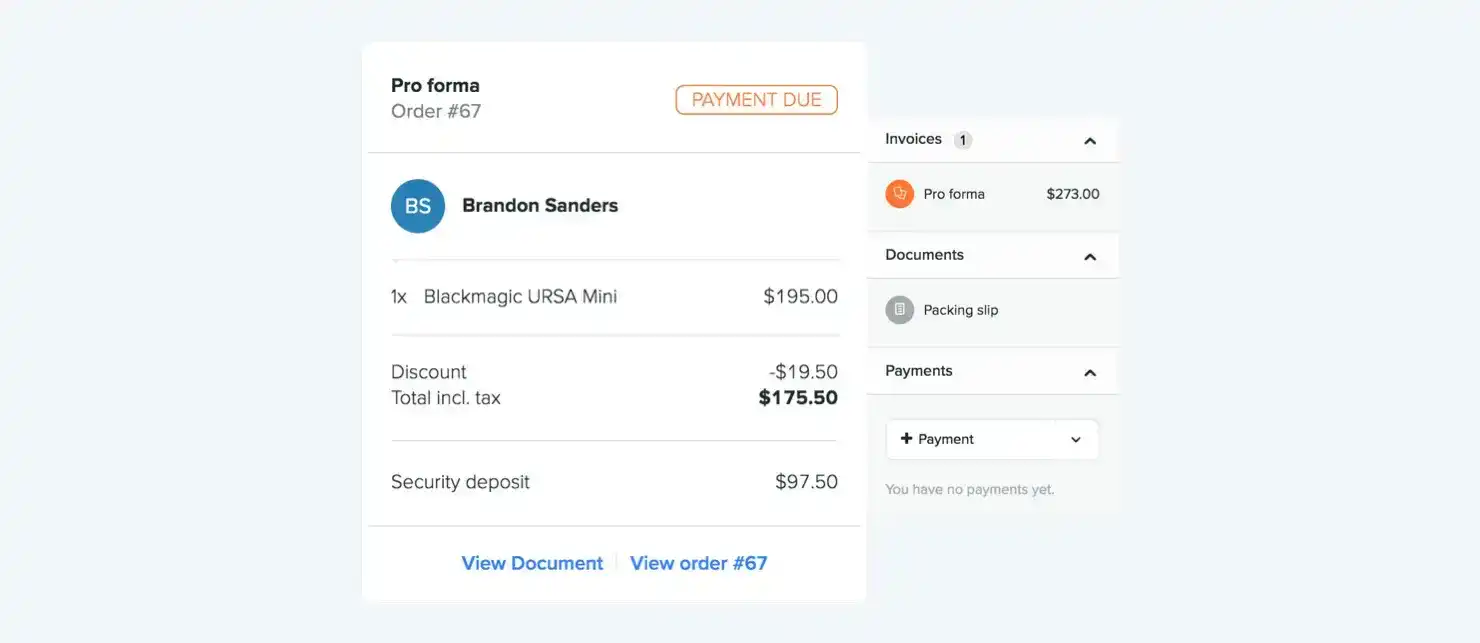
Task: Click the PAYMENT DUE status badge
Action: point(756,99)
